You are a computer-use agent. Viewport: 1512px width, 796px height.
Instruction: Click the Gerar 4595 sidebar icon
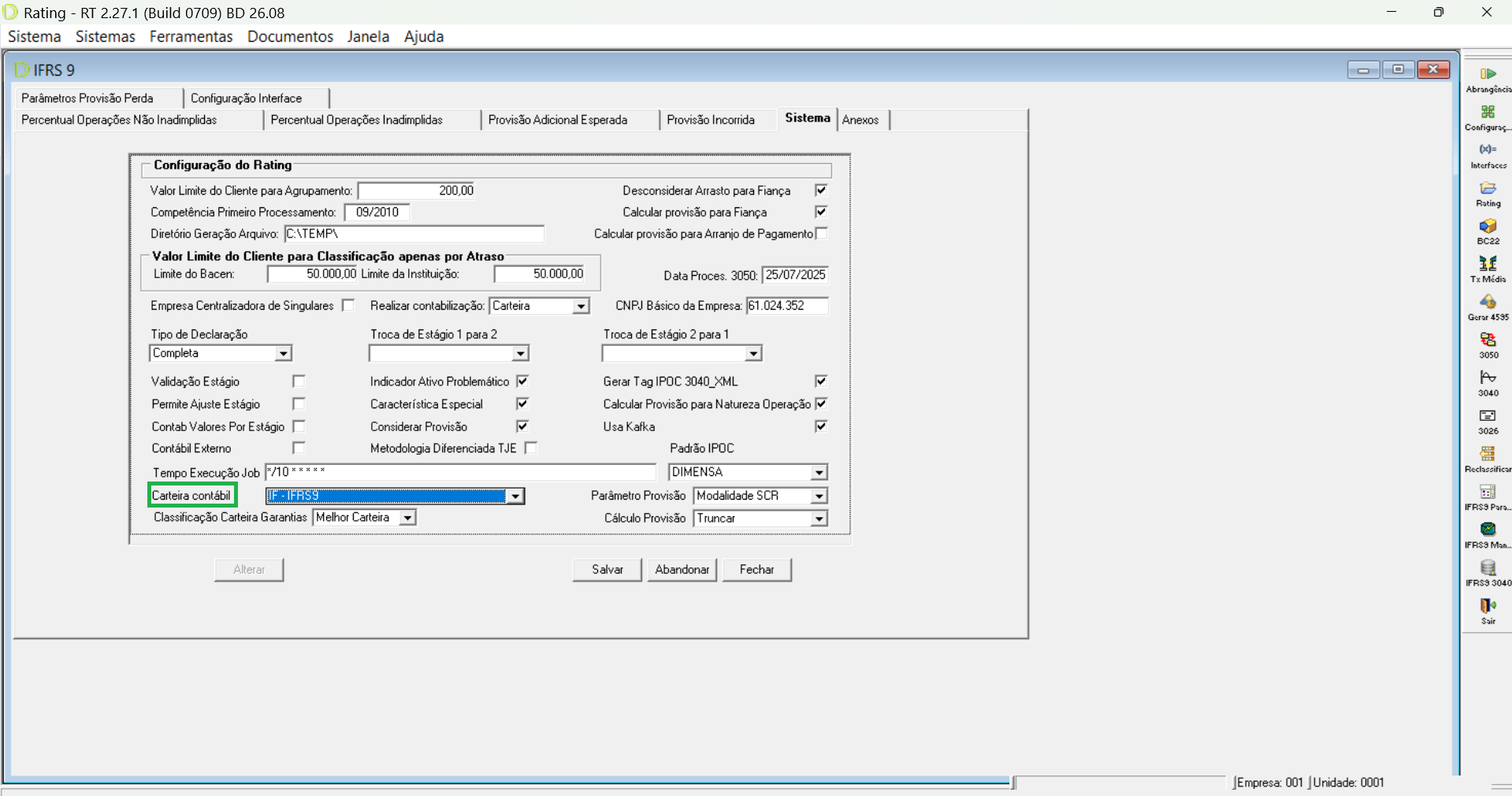coord(1488,302)
